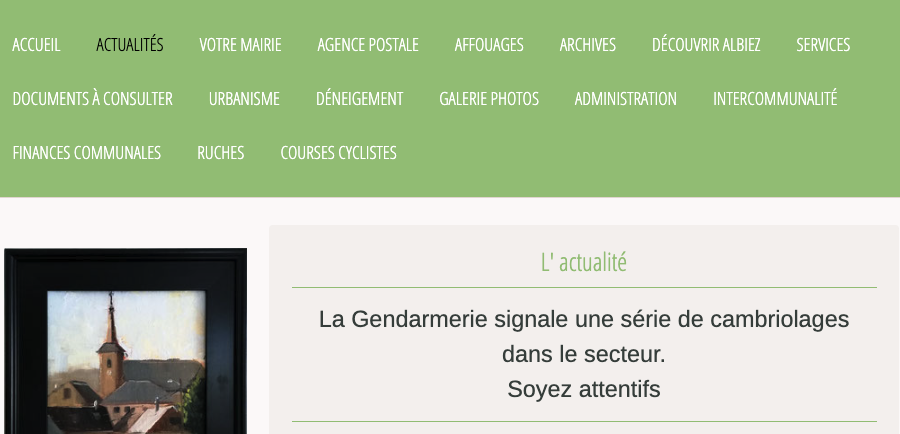Open the Galerie Photos page

[489, 99]
